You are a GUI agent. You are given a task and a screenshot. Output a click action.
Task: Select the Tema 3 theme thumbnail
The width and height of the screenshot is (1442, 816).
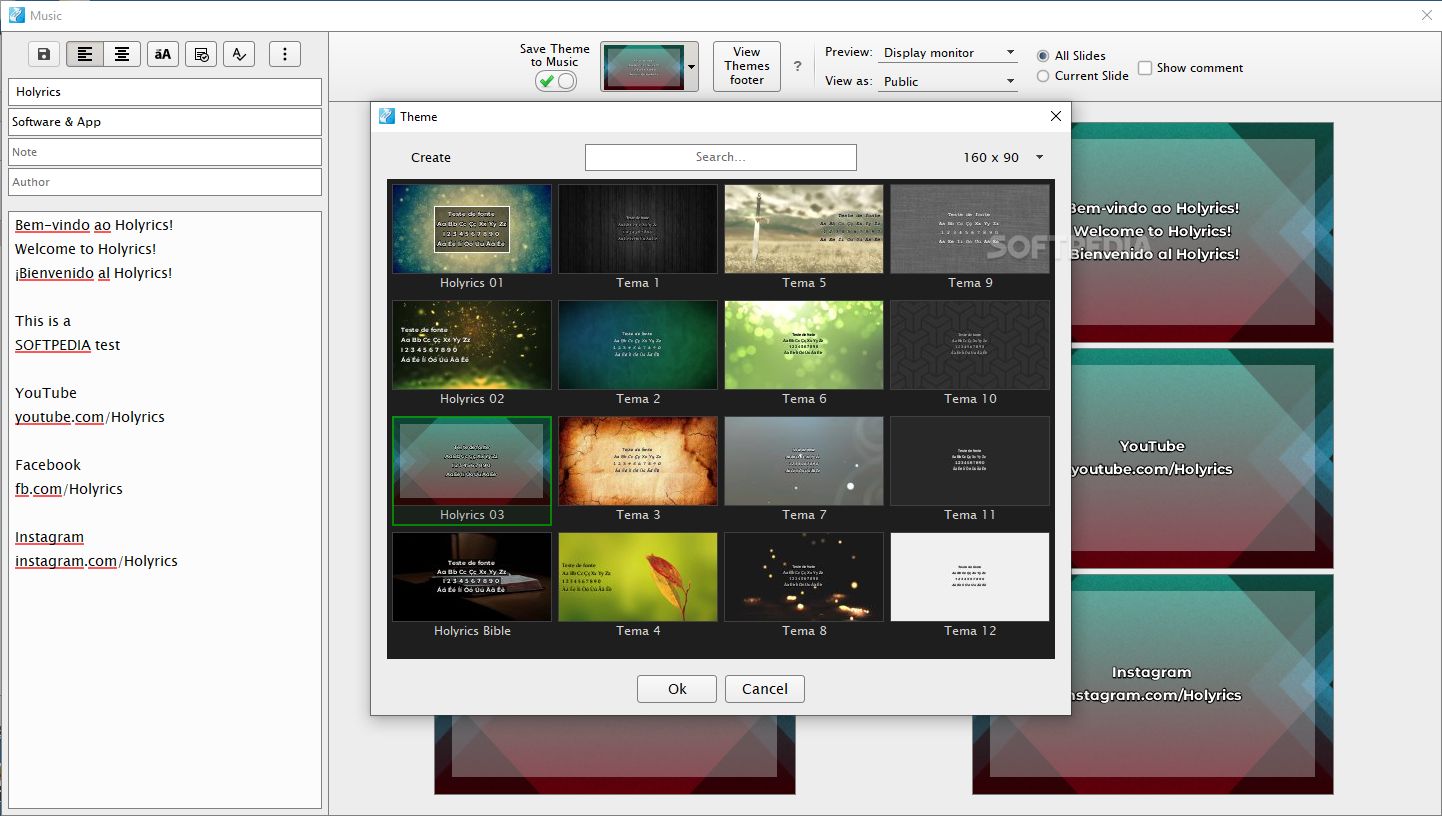point(638,461)
